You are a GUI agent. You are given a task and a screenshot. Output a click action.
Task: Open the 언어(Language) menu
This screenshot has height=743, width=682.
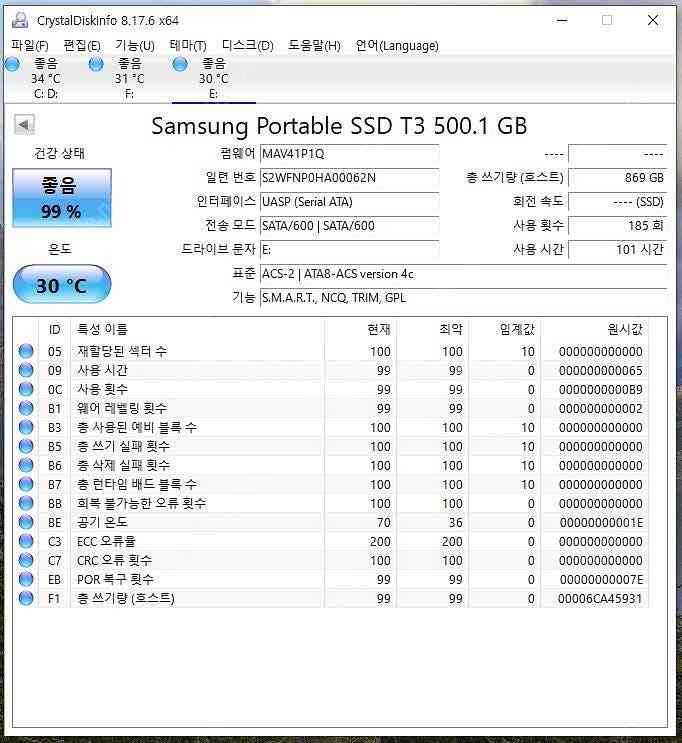pos(397,45)
